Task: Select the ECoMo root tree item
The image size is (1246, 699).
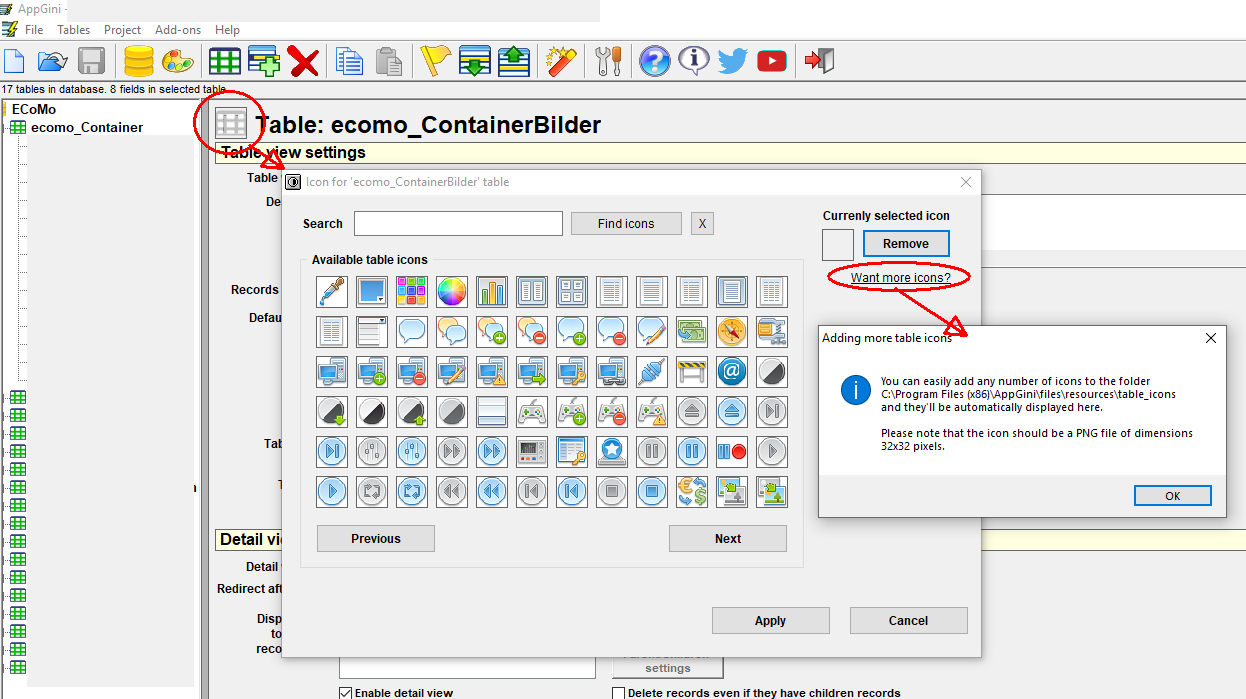Action: [x=34, y=109]
